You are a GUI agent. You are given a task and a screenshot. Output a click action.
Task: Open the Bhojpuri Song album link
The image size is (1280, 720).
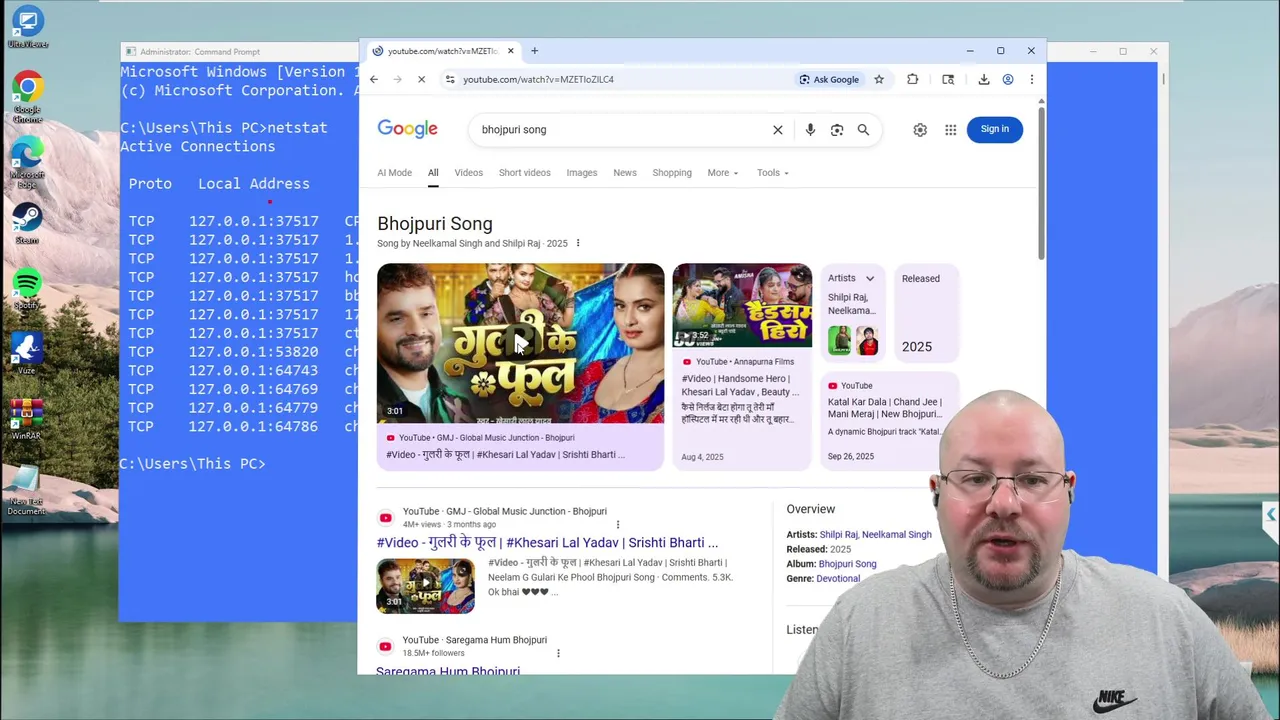point(847,564)
